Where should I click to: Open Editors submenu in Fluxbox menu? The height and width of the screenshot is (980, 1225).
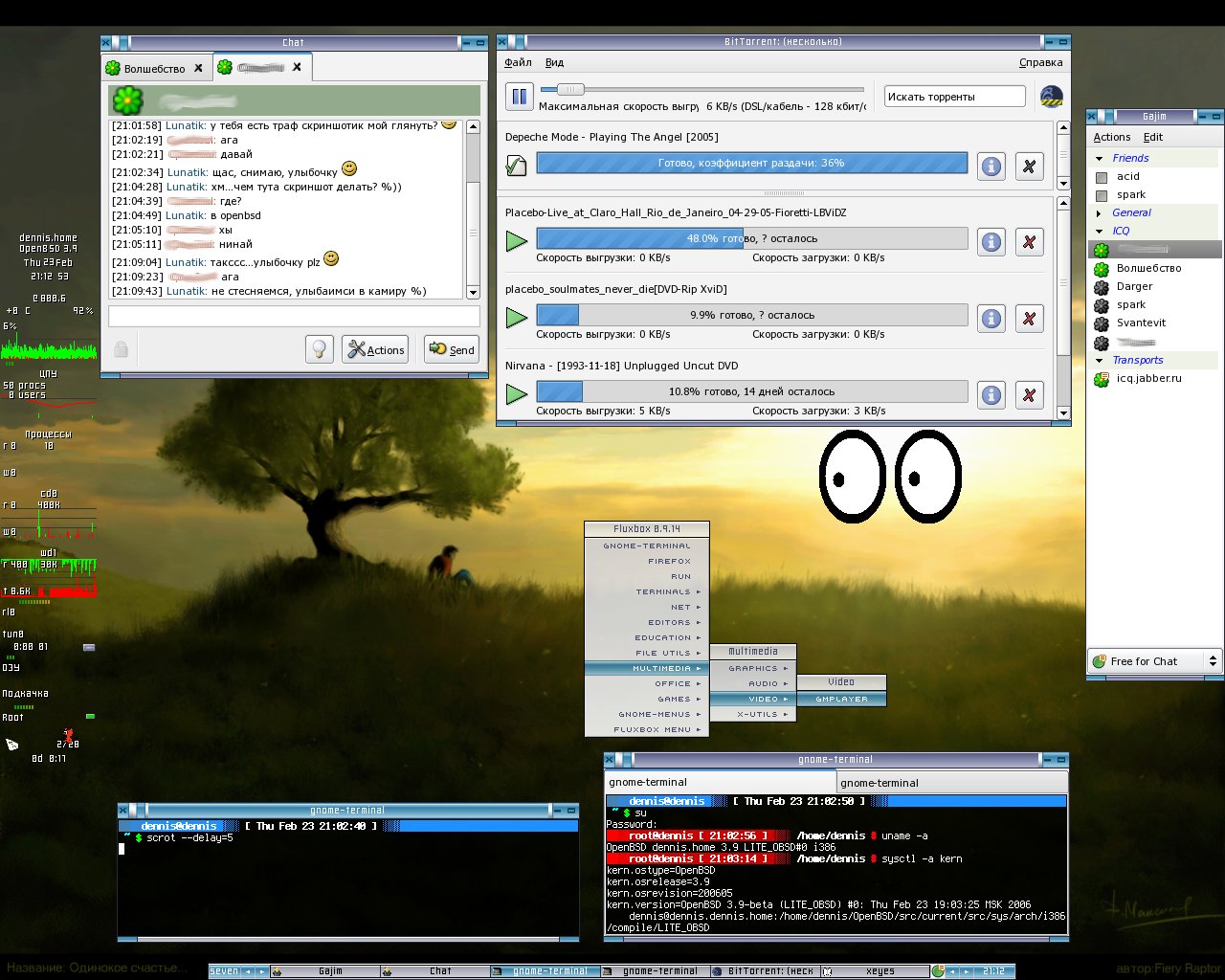coord(647,622)
